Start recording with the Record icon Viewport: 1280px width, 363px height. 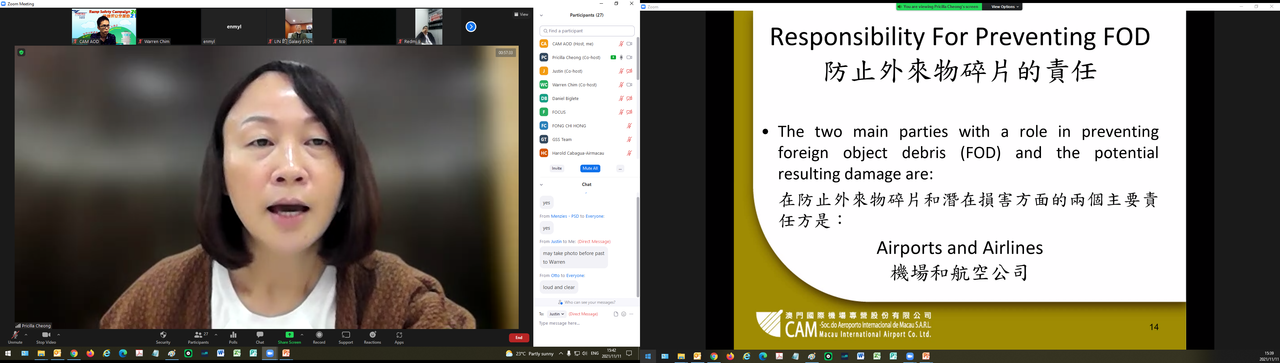pyautogui.click(x=319, y=334)
